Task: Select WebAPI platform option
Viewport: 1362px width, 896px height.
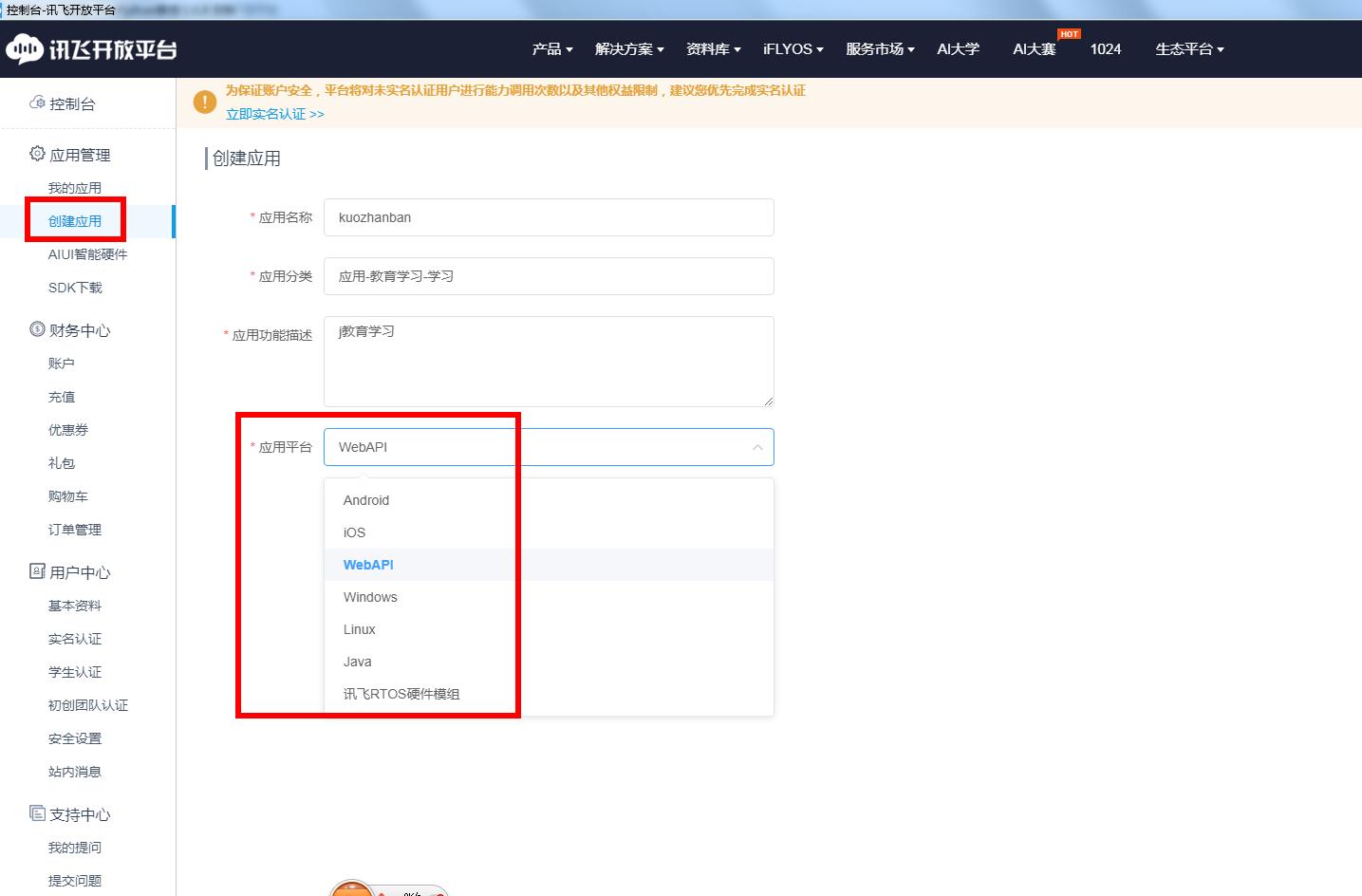Action: tap(549, 565)
